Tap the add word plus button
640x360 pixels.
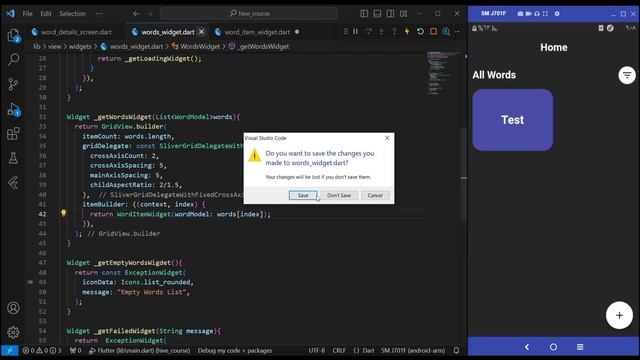pyautogui.click(x=619, y=315)
